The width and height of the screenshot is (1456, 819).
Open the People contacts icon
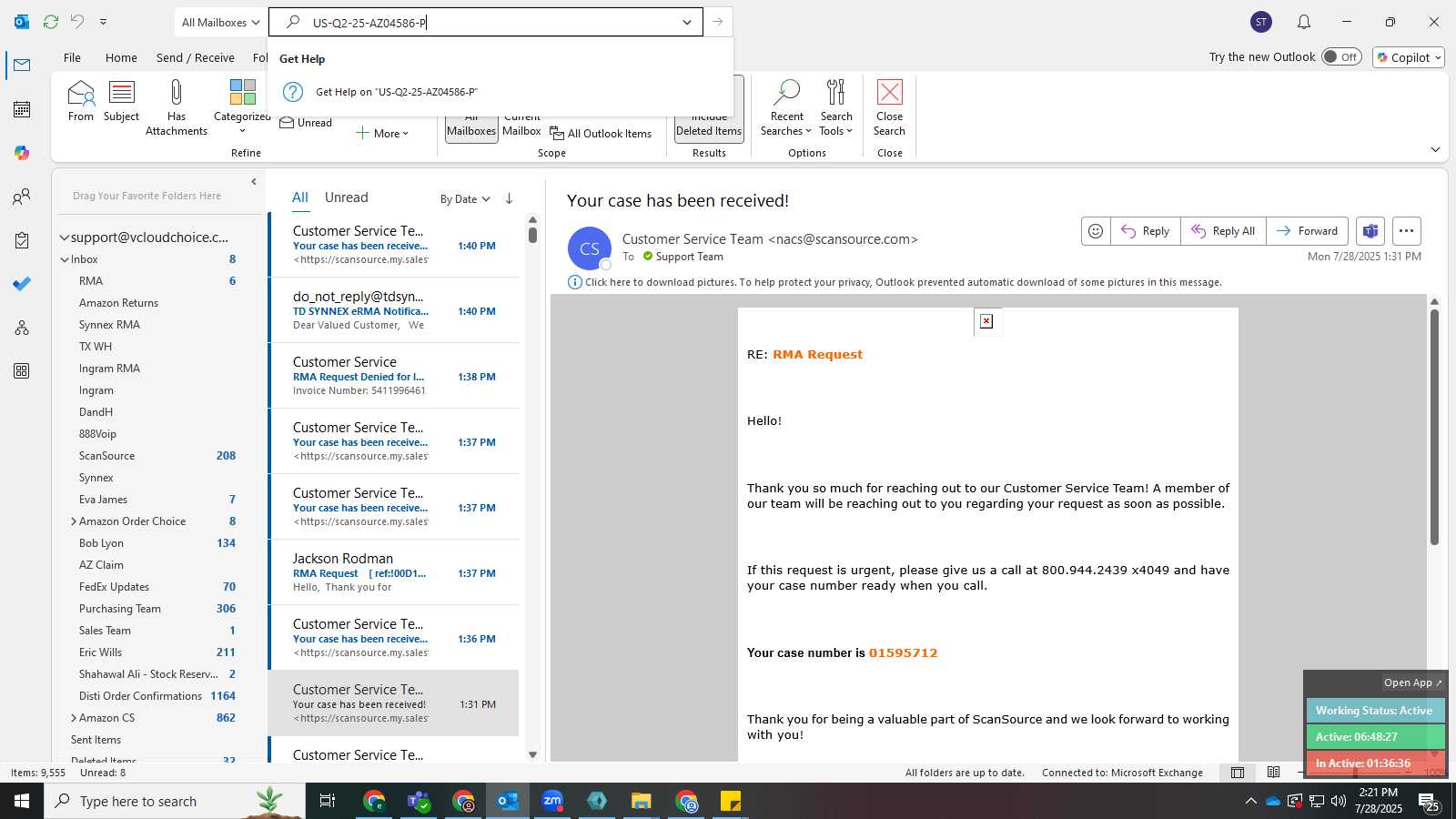pos(22,197)
